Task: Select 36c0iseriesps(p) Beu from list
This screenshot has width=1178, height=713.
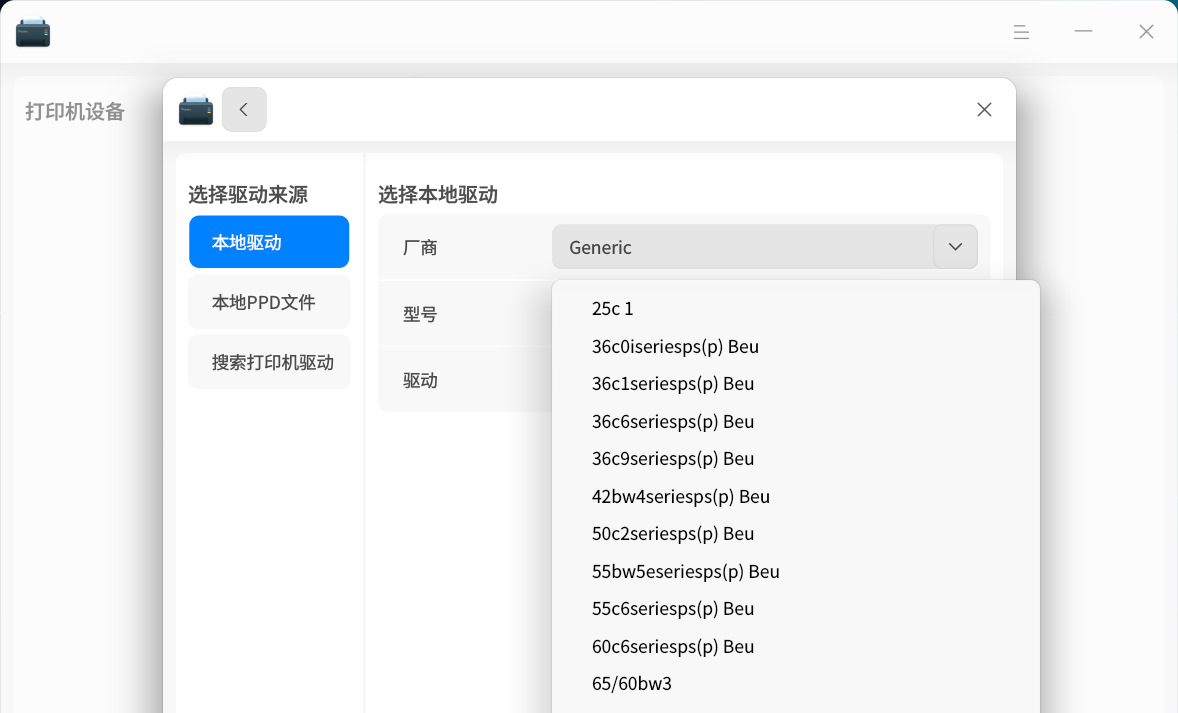Action: 796,346
